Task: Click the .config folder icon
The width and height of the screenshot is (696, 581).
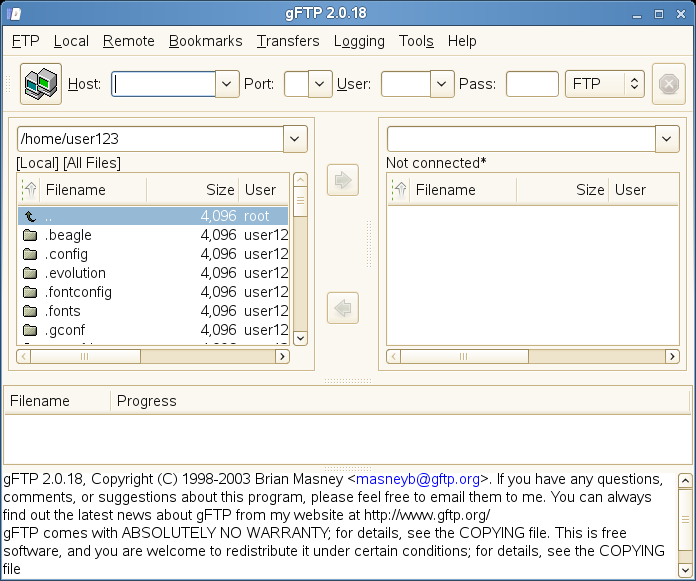Action: tap(30, 254)
